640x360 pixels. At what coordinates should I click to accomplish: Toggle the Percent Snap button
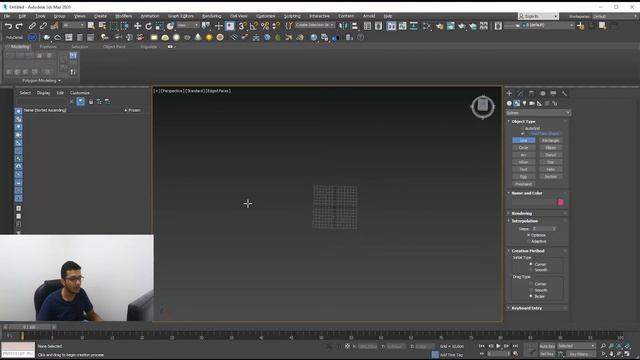click(x=265, y=26)
